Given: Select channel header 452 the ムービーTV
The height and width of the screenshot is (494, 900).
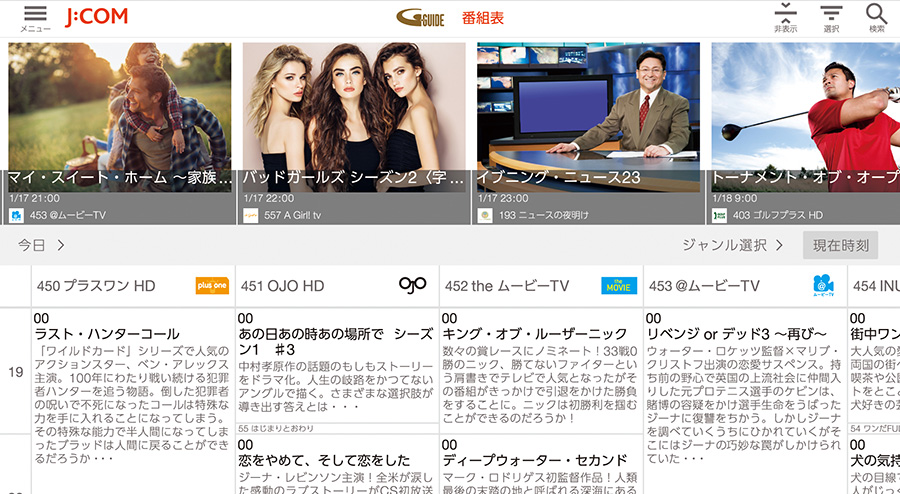Looking at the screenshot, I should click(541, 286).
